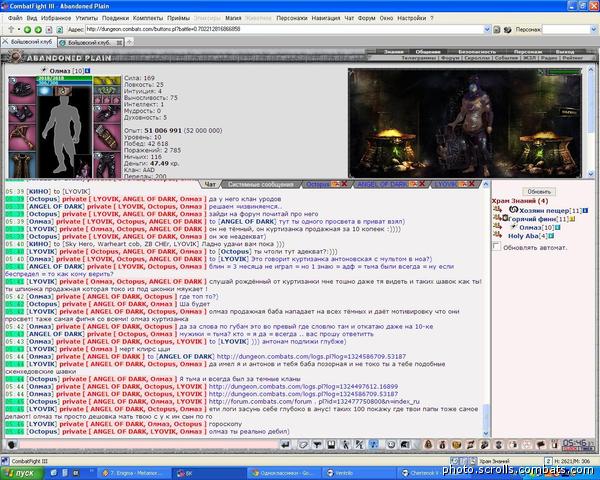600x480 pixels.
Task: Click the green HP bar above character
Action: point(64,78)
